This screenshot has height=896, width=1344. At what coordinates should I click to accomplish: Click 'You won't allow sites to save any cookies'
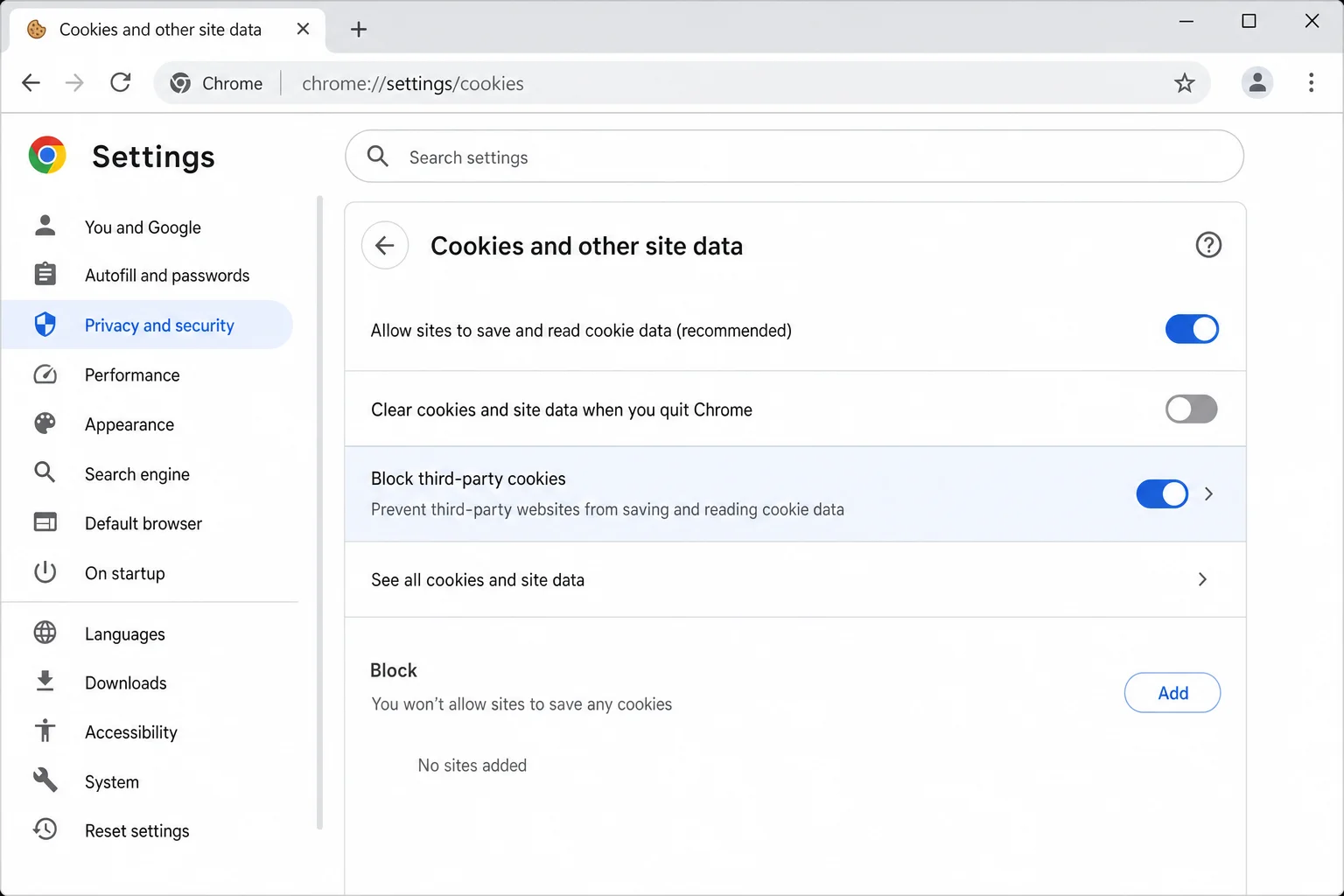click(x=521, y=704)
